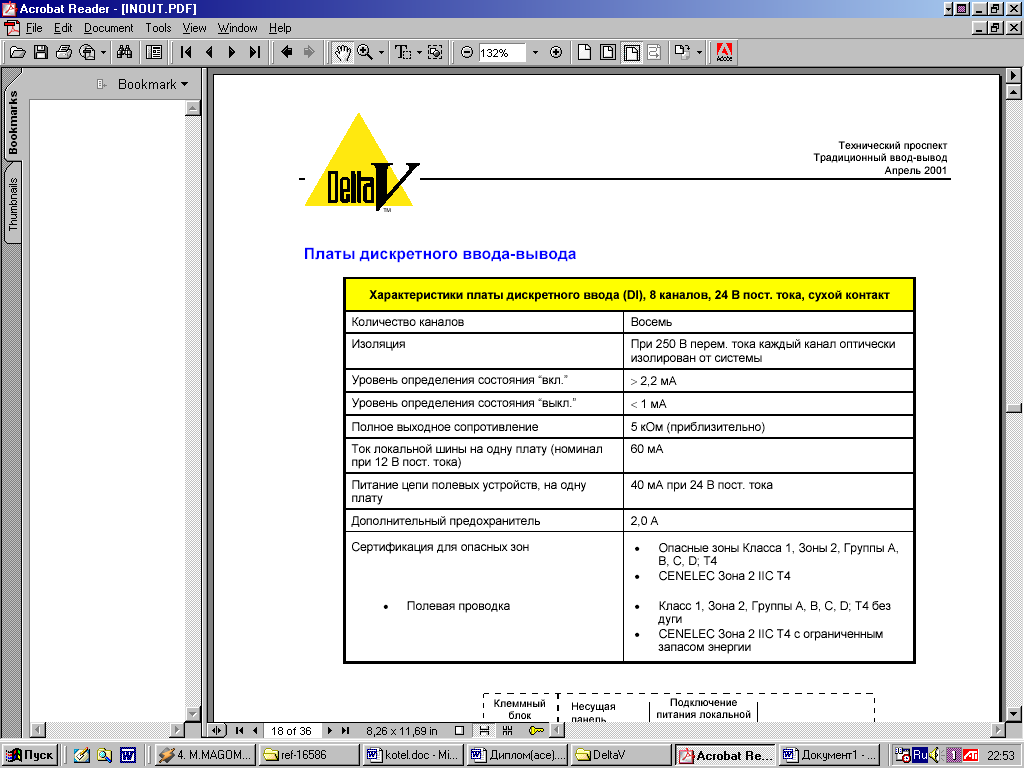Viewport: 1024px width, 768px height.
Task: Open the Tools menu
Action: coord(158,28)
